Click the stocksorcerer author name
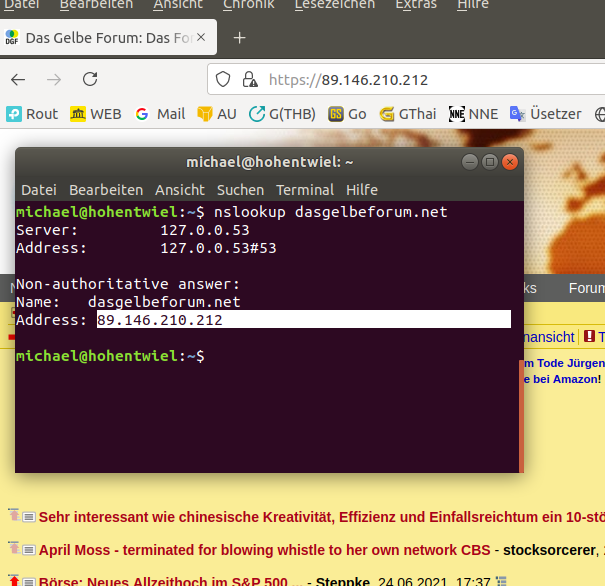Screen dimensions: 605x586 tap(545, 550)
